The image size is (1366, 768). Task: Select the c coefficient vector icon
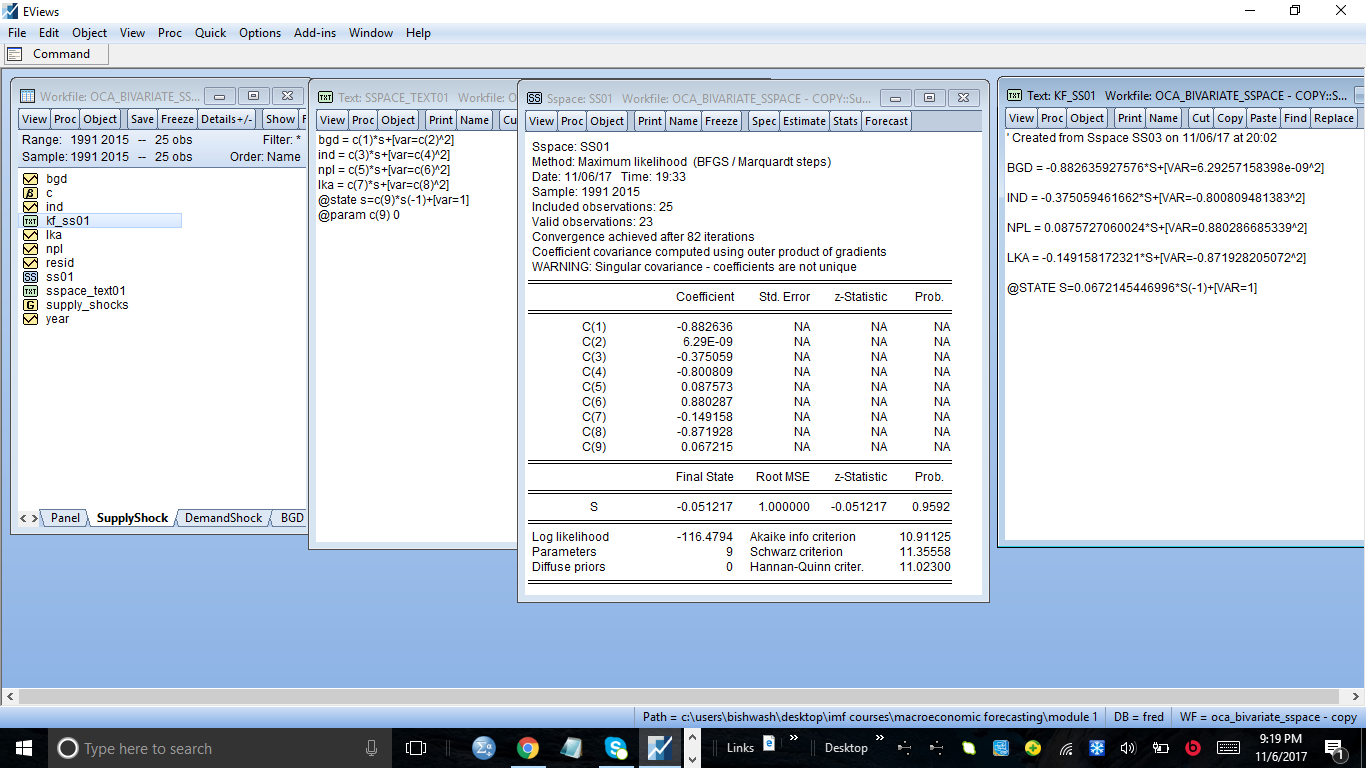tap(30, 193)
